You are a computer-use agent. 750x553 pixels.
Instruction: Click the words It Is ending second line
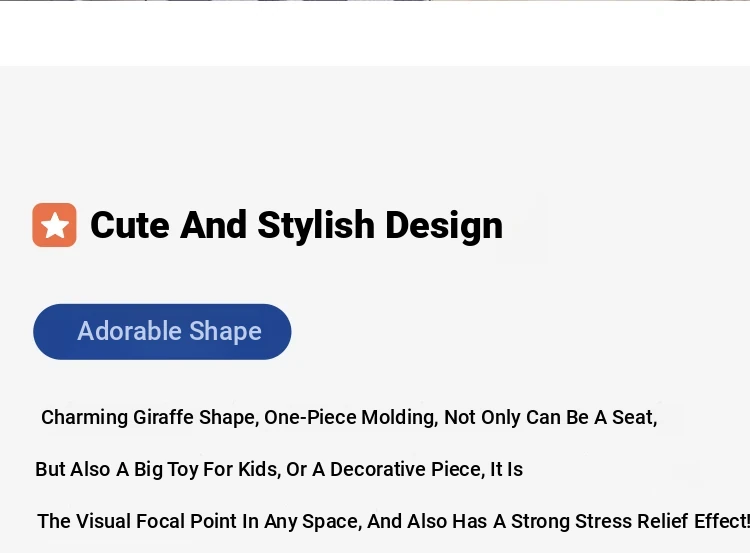pyautogui.click(x=507, y=469)
